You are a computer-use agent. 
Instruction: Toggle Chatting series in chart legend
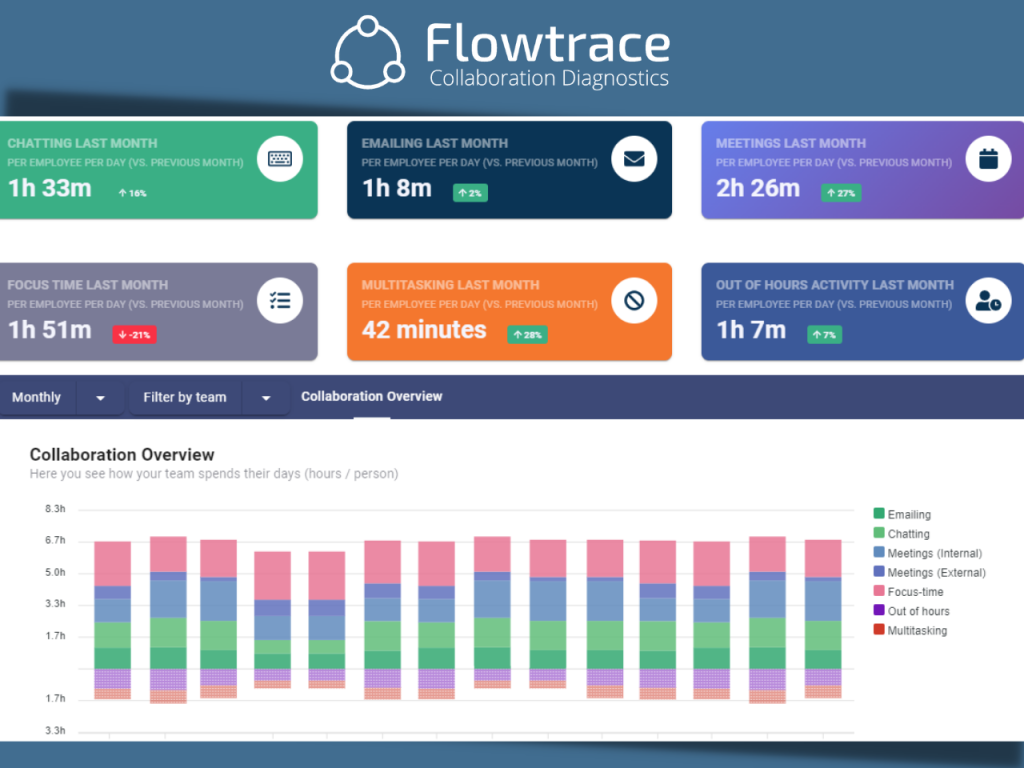coord(908,534)
